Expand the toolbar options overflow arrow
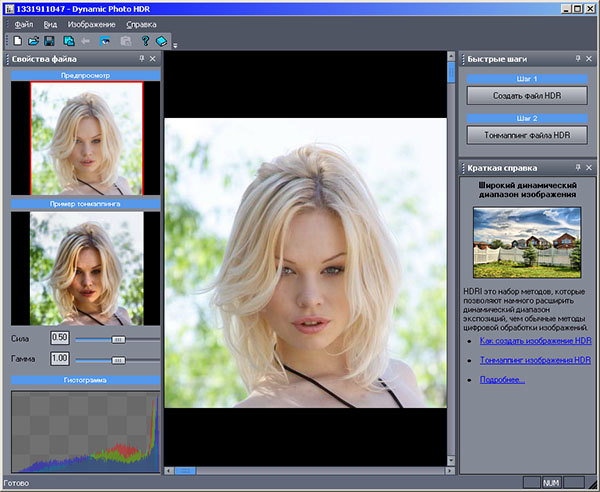Image resolution: width=600 pixels, height=492 pixels. tap(175, 45)
